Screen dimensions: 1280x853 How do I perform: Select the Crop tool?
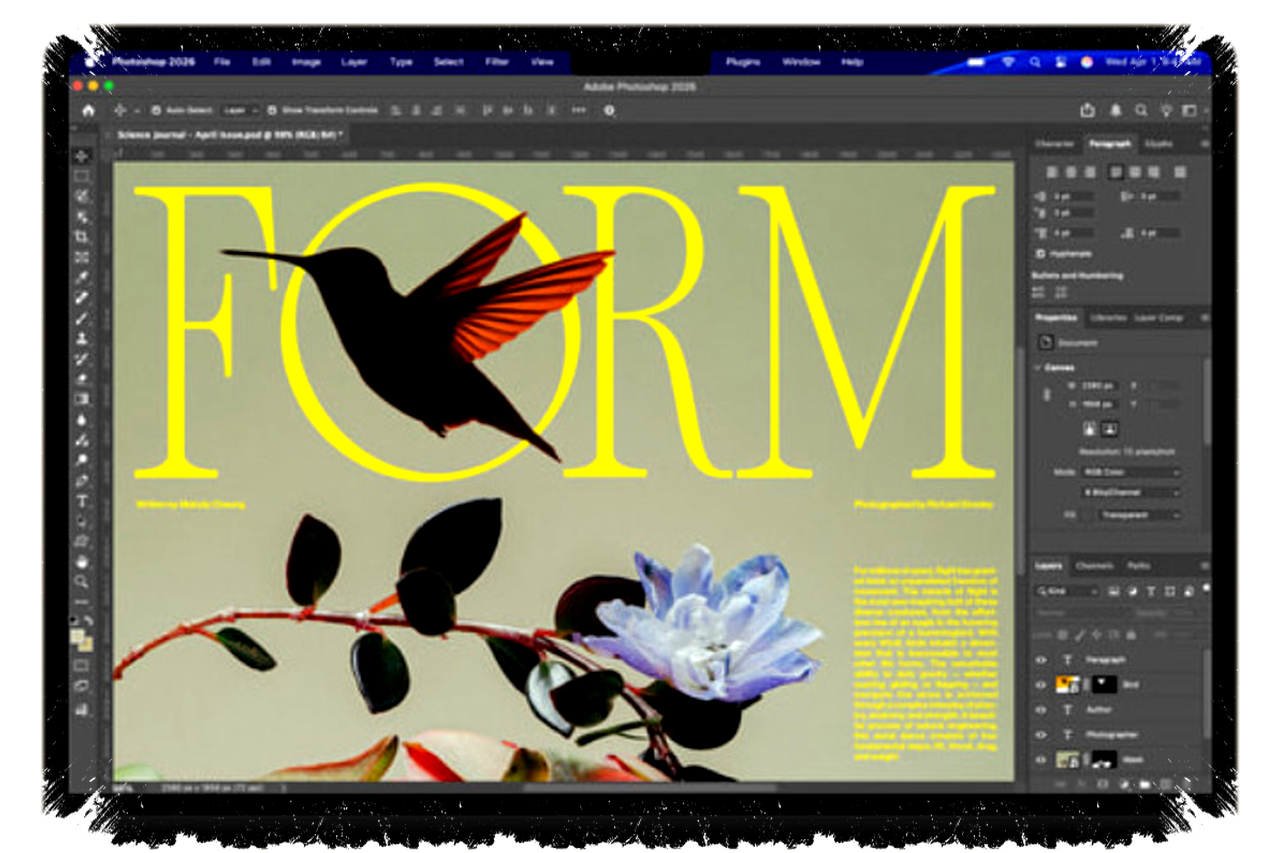(82, 237)
